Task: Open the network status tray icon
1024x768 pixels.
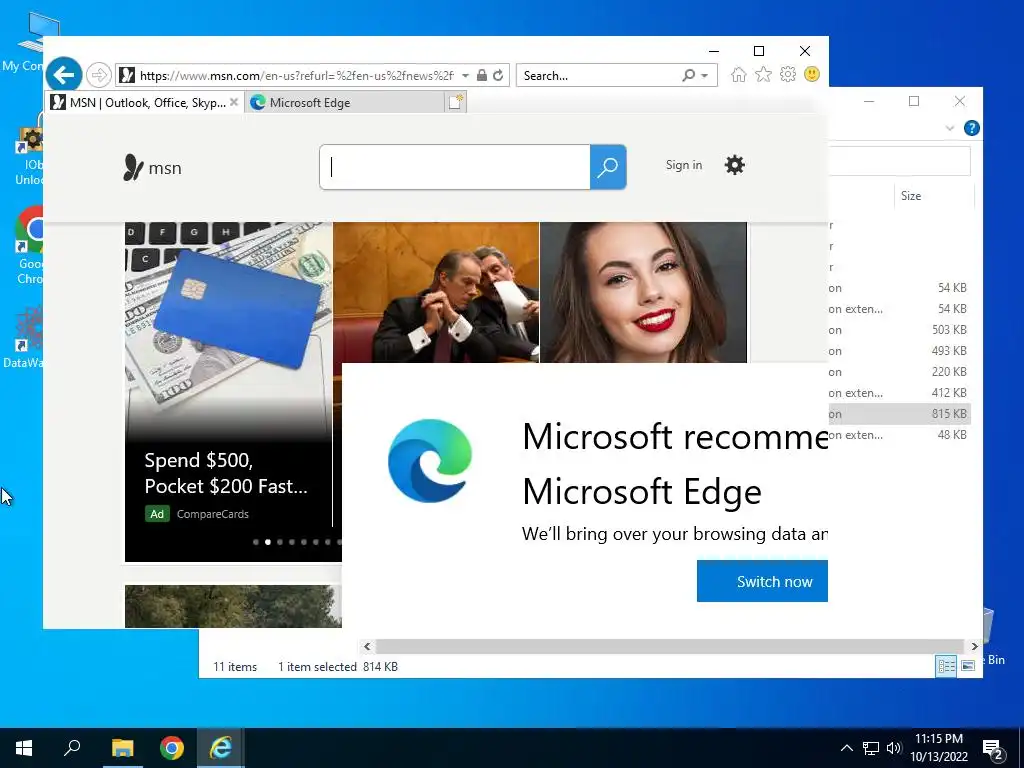Action: [871, 748]
